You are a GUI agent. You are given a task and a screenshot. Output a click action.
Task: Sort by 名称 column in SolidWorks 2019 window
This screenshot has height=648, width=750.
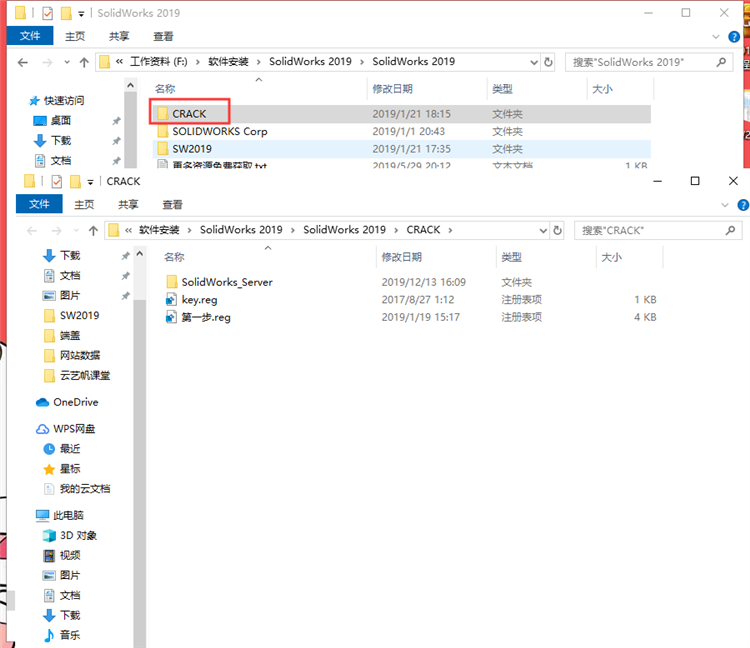(x=165, y=88)
